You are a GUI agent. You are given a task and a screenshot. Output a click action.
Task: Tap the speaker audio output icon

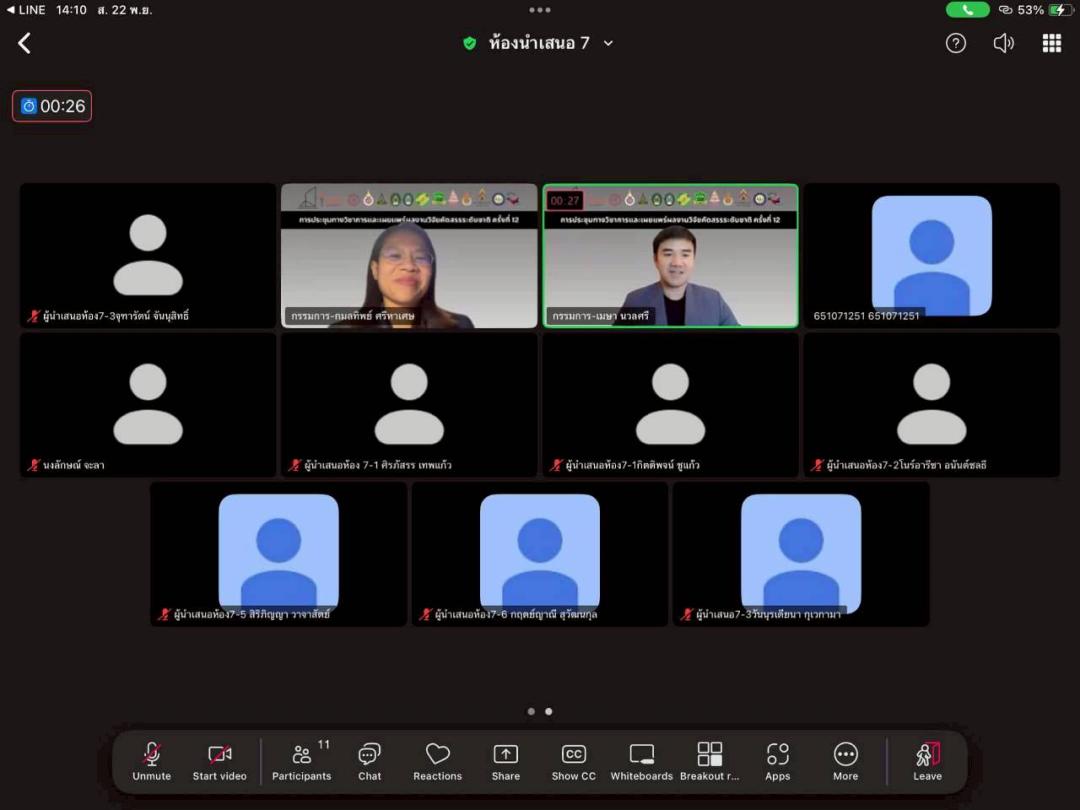click(1003, 43)
